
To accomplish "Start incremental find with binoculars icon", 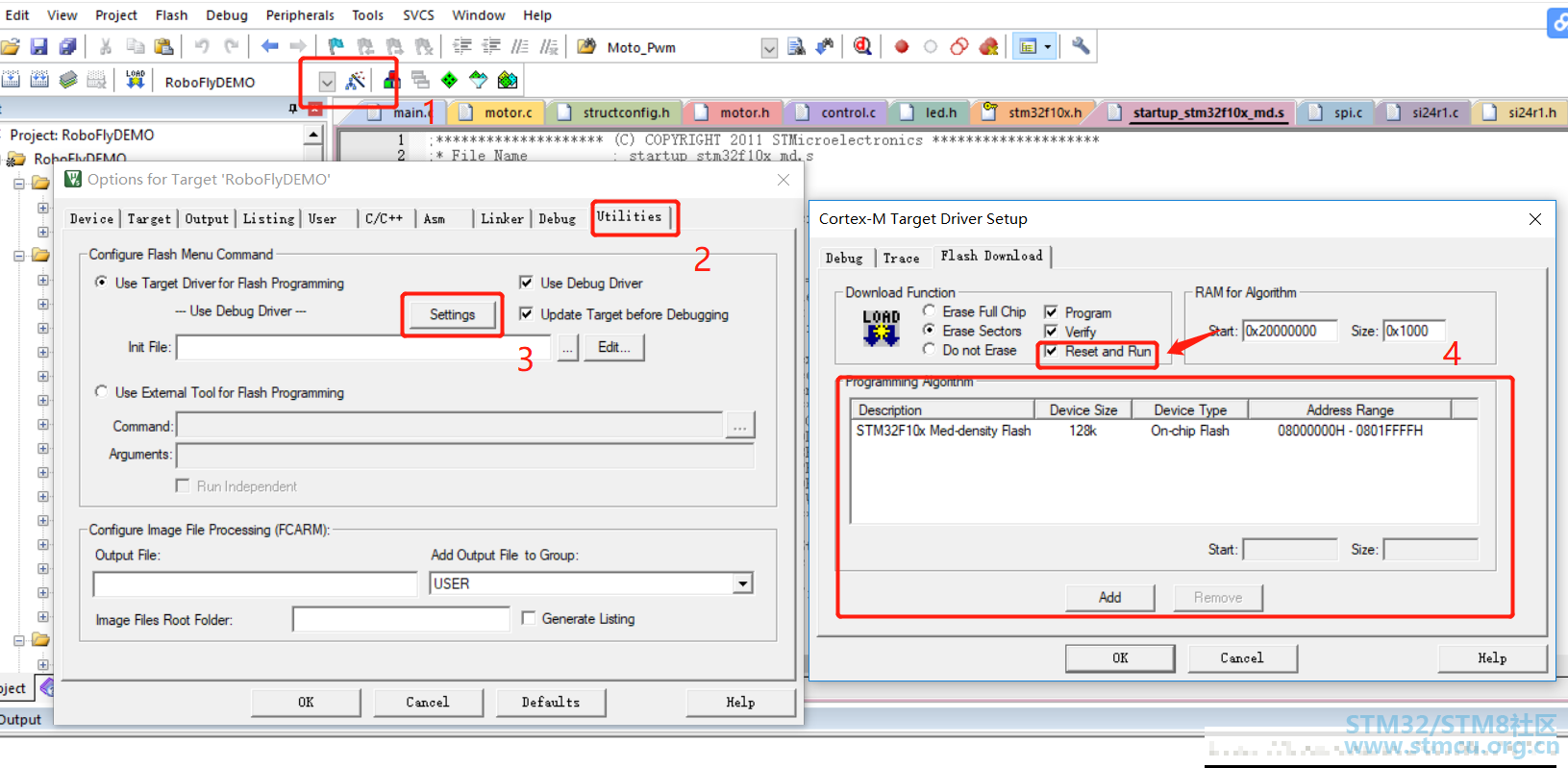I will (825, 46).
